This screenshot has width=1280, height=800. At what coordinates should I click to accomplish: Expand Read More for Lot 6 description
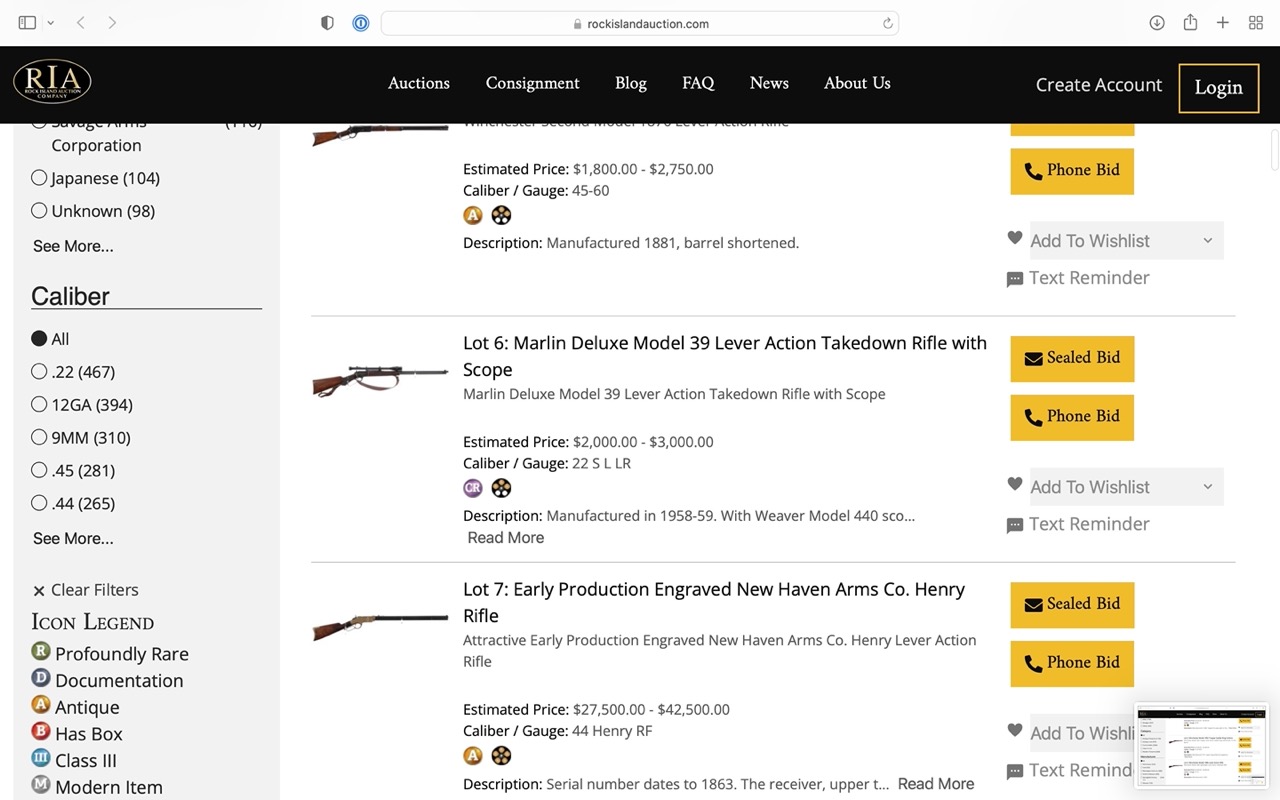506,538
